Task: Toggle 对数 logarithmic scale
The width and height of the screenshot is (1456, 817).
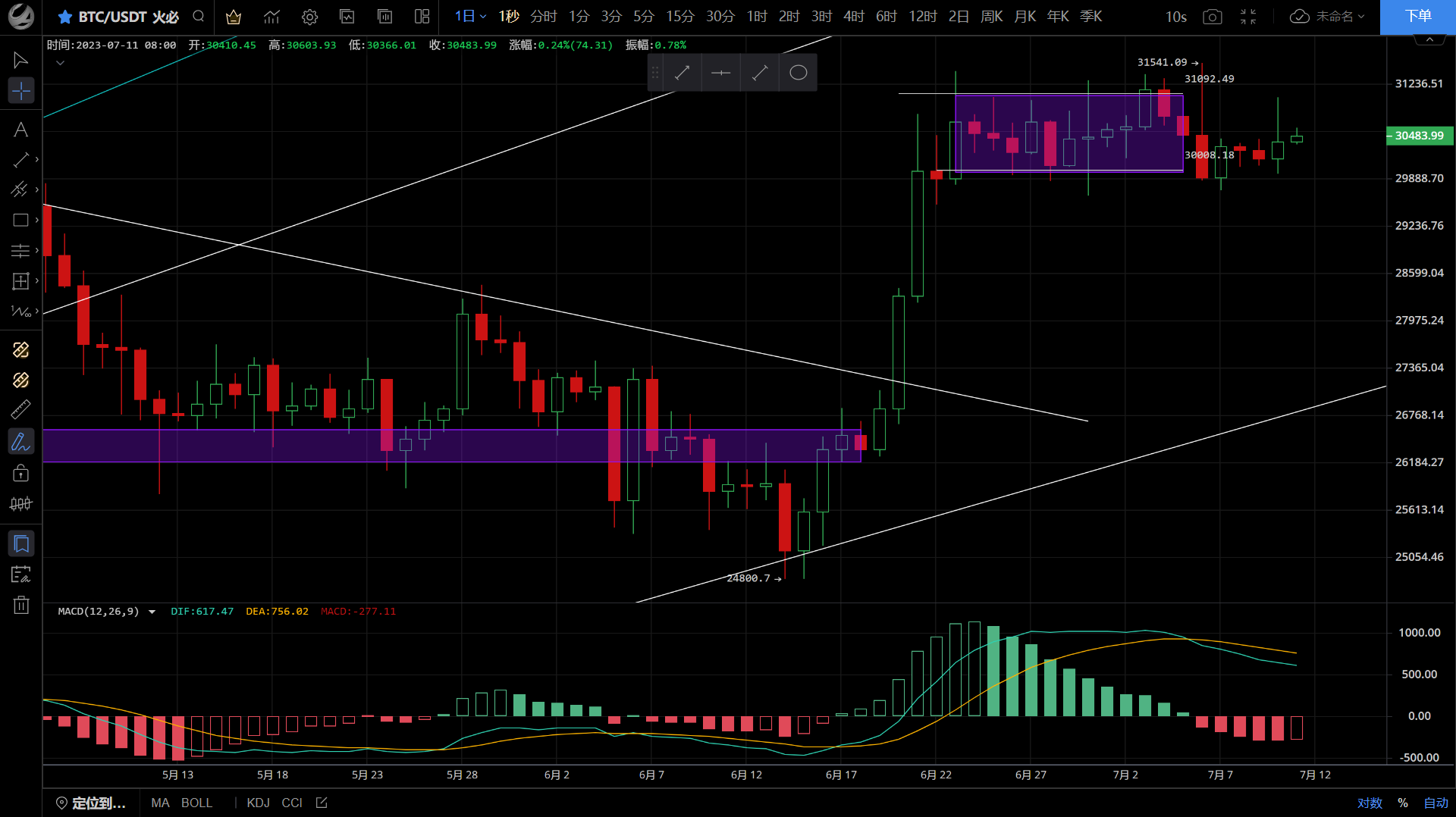Action: pos(1370,803)
